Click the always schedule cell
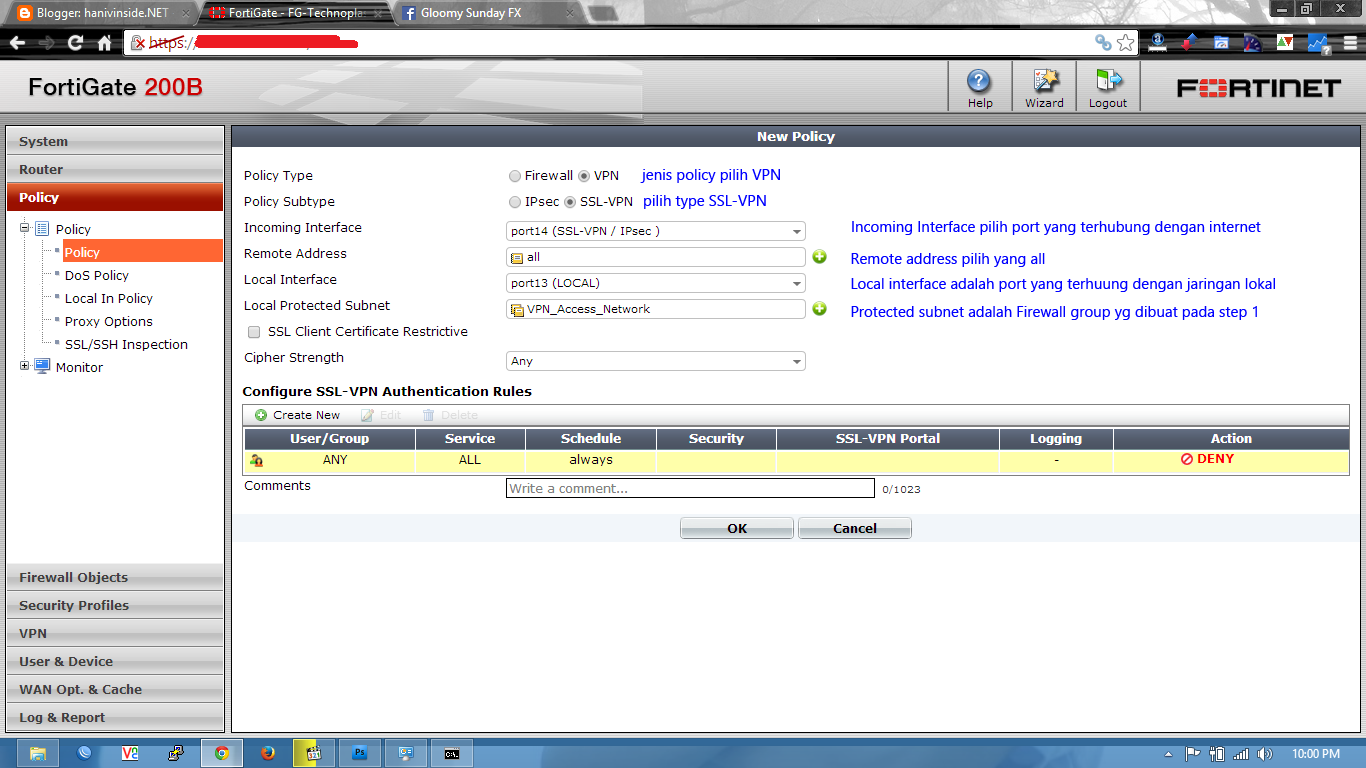This screenshot has height=768, width=1366. 591,460
